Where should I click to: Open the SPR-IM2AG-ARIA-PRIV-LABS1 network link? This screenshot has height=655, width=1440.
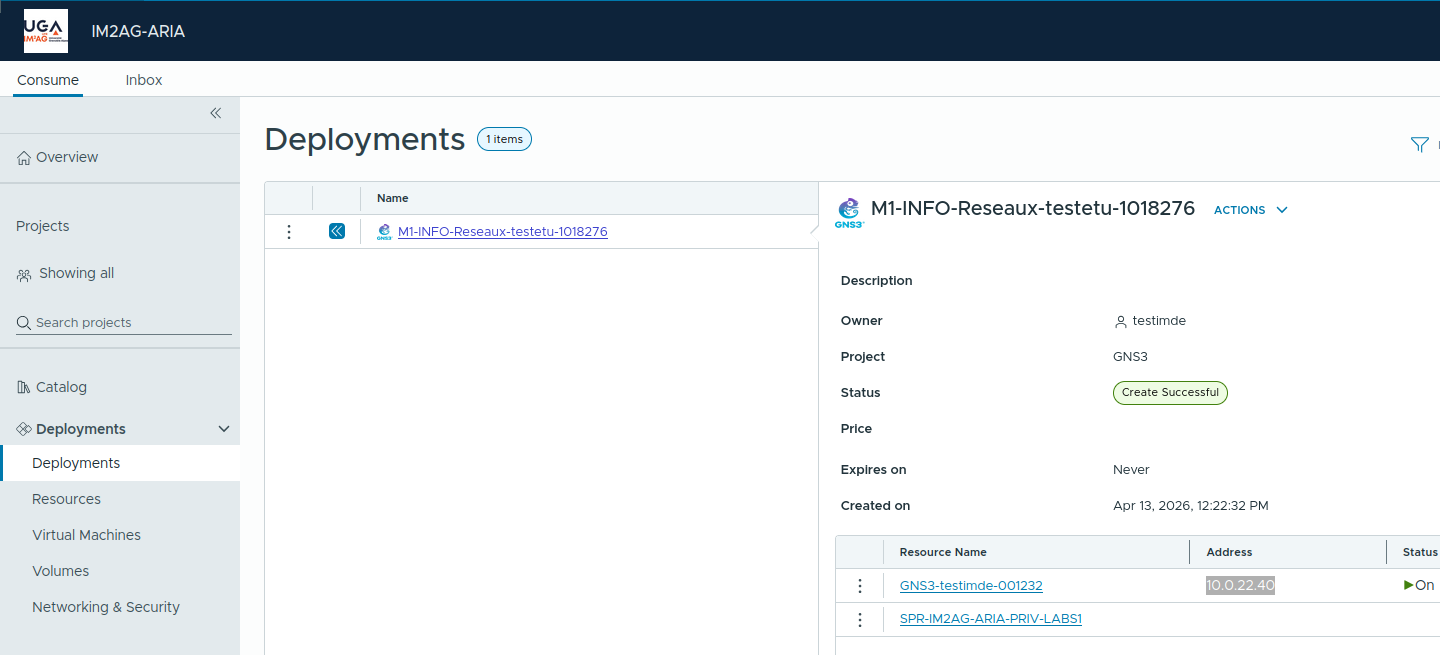(x=990, y=619)
